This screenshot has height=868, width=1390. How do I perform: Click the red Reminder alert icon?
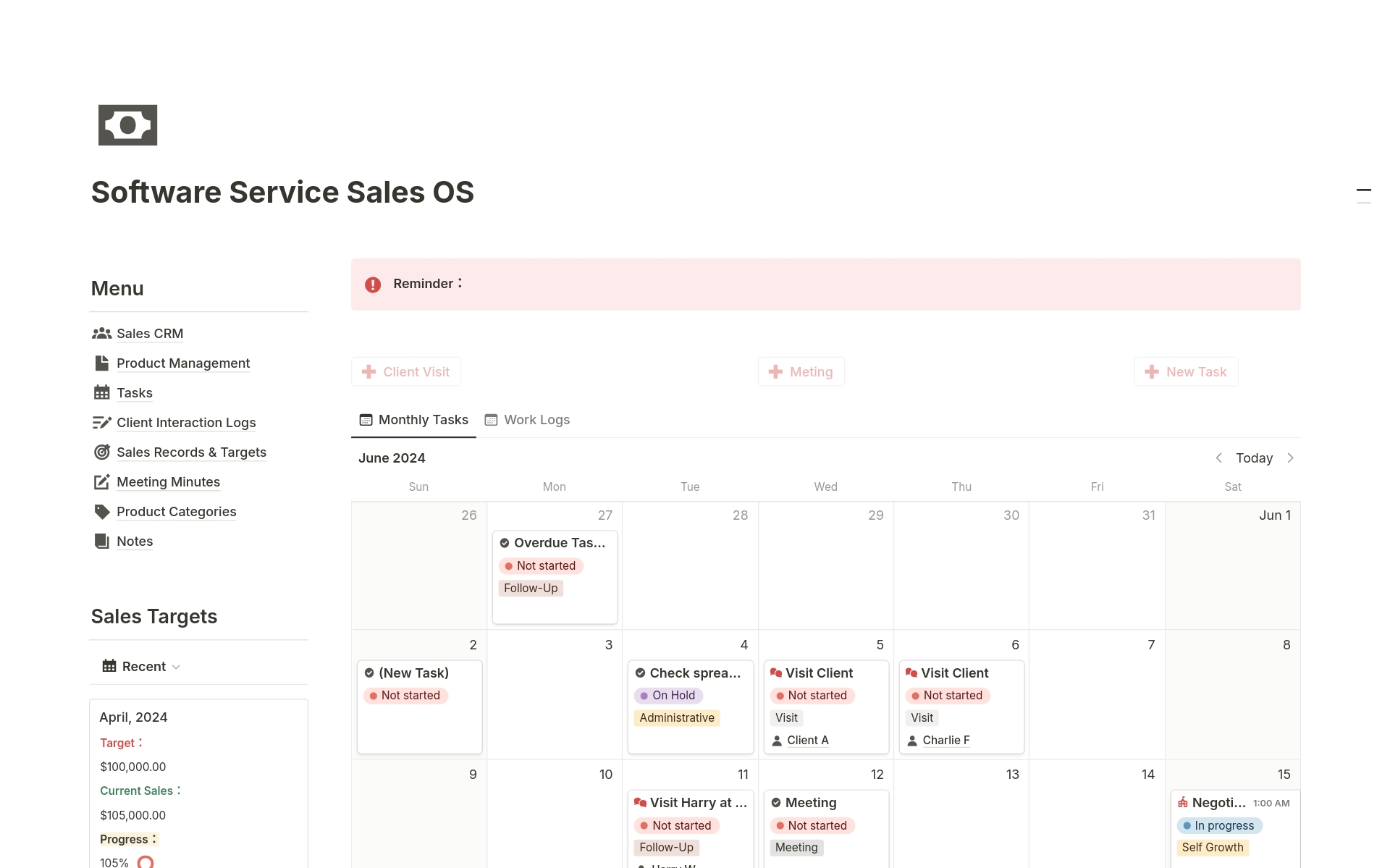373,285
